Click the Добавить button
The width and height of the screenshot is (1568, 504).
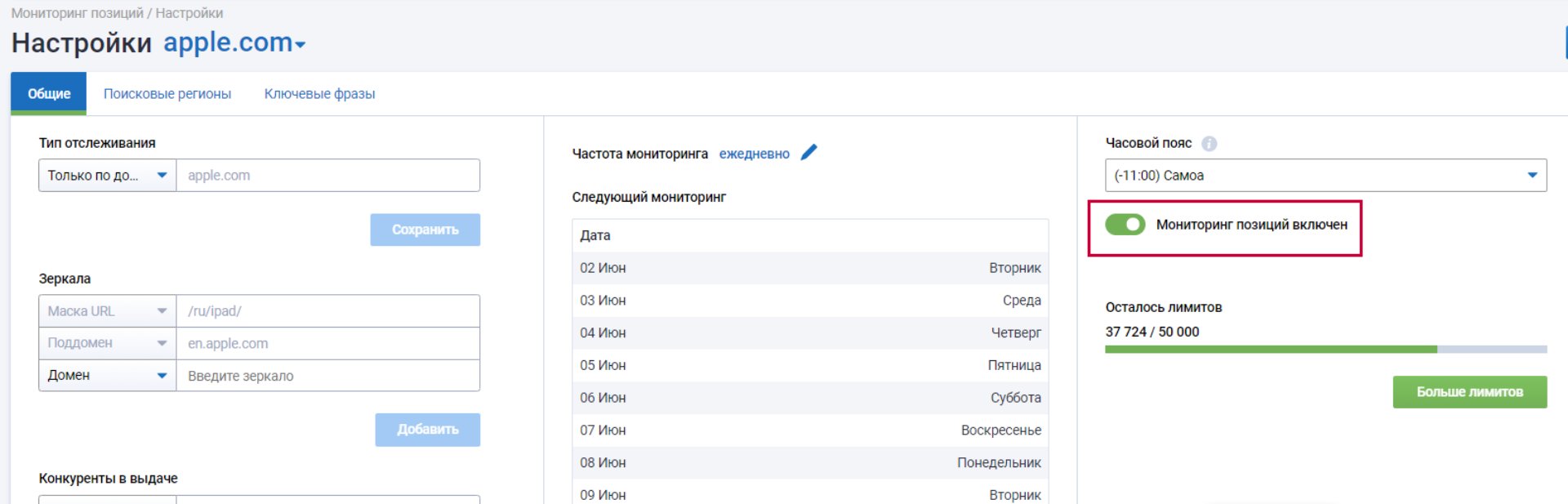coord(427,430)
